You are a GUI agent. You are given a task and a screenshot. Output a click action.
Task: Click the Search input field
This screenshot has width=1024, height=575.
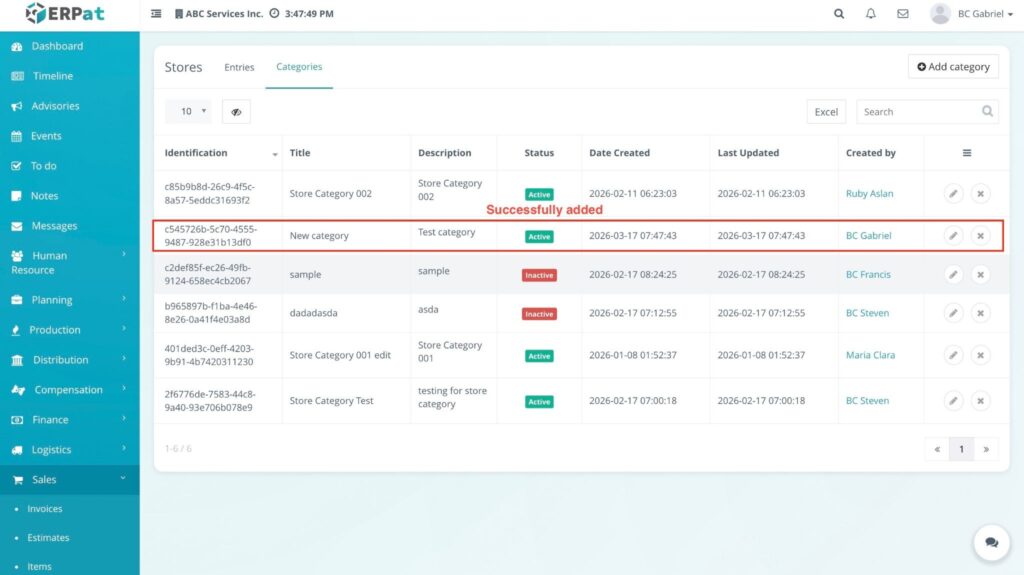coord(917,112)
